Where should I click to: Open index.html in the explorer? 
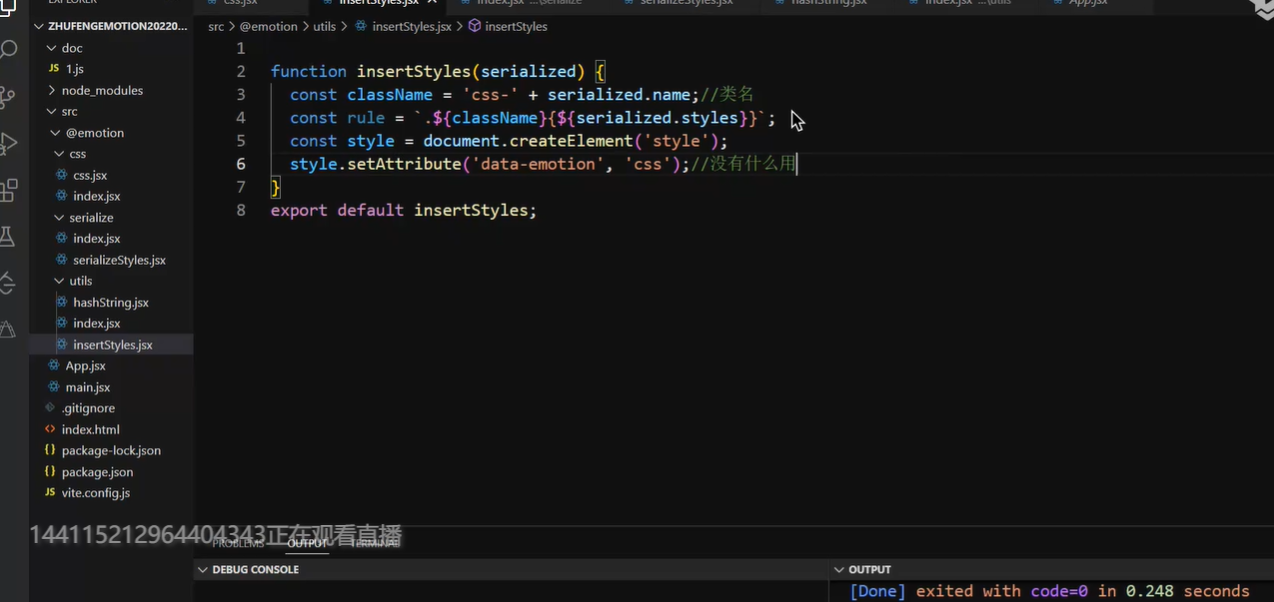pos(90,429)
